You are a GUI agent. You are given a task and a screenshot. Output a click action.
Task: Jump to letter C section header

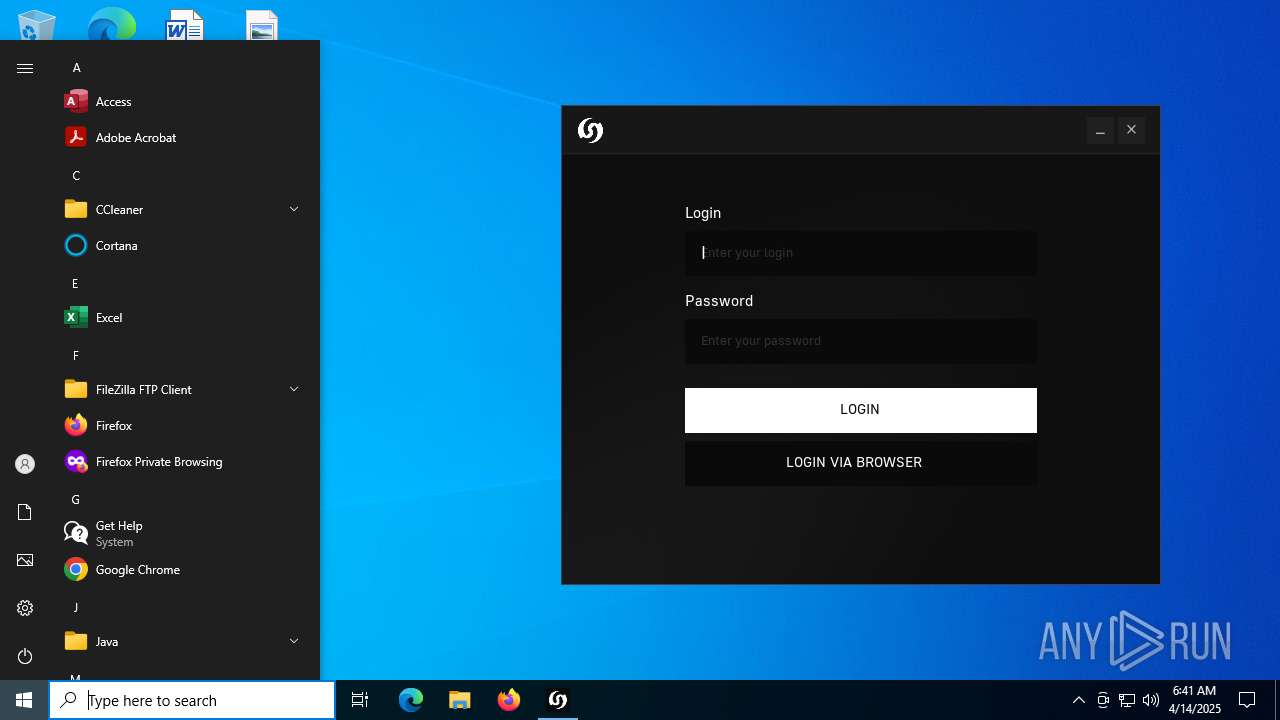coord(76,176)
